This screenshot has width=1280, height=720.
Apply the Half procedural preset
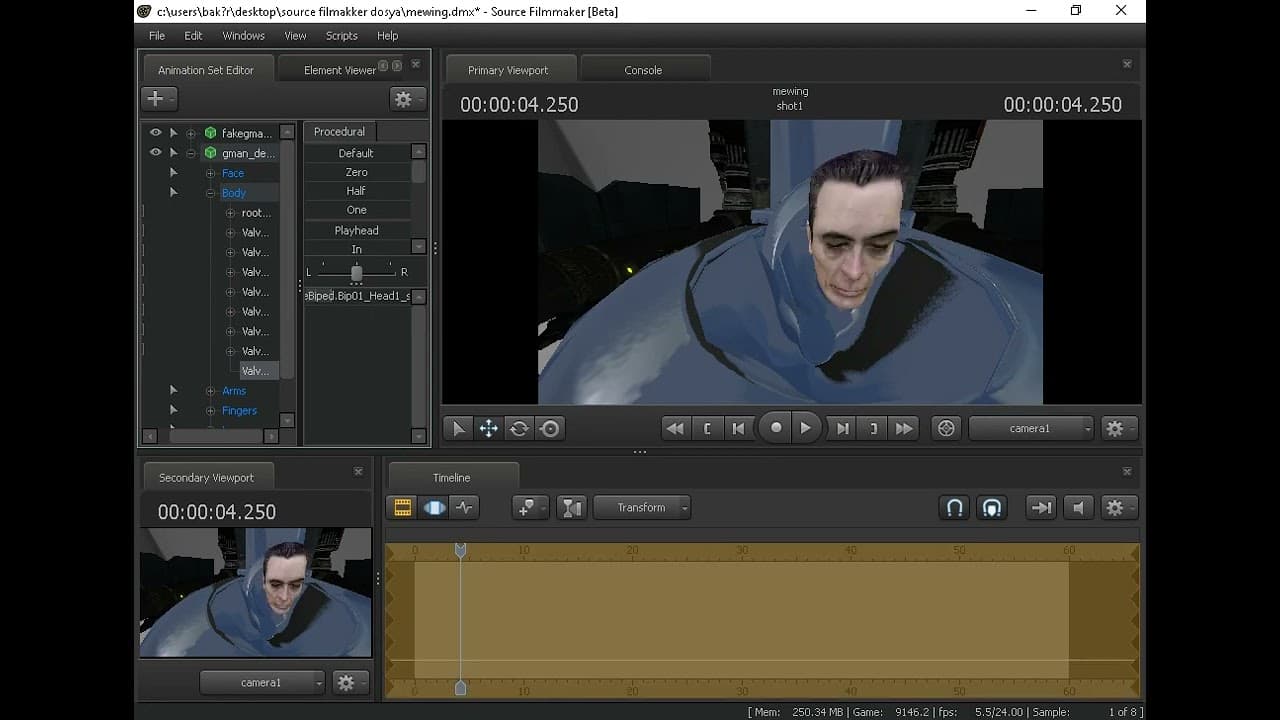tap(357, 191)
